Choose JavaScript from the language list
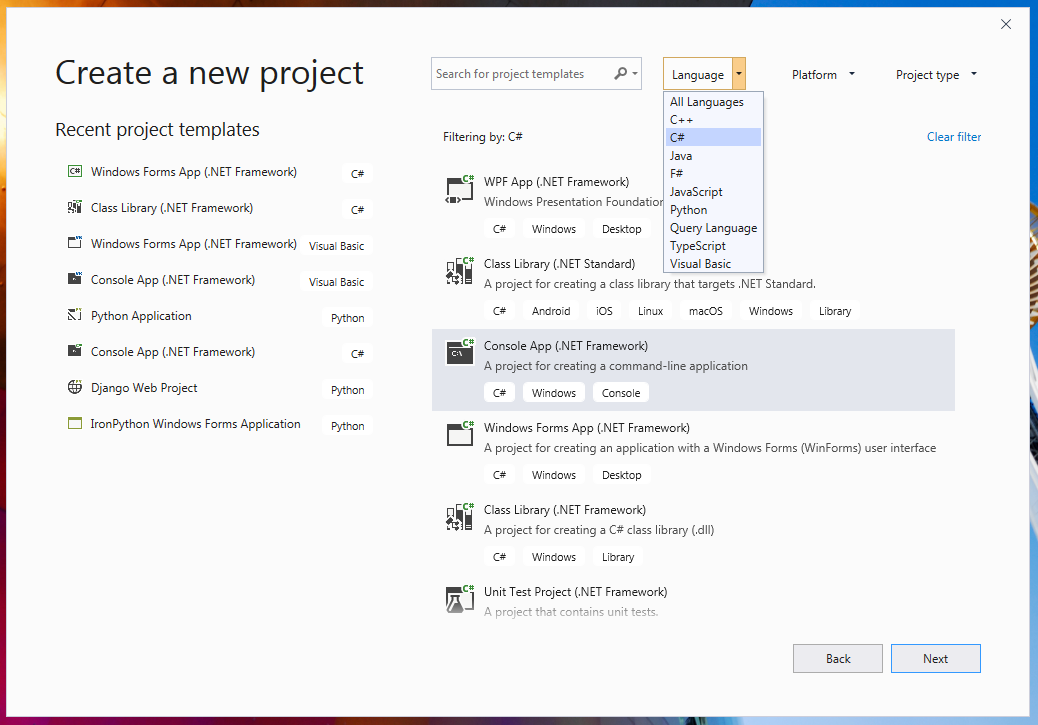 713,191
